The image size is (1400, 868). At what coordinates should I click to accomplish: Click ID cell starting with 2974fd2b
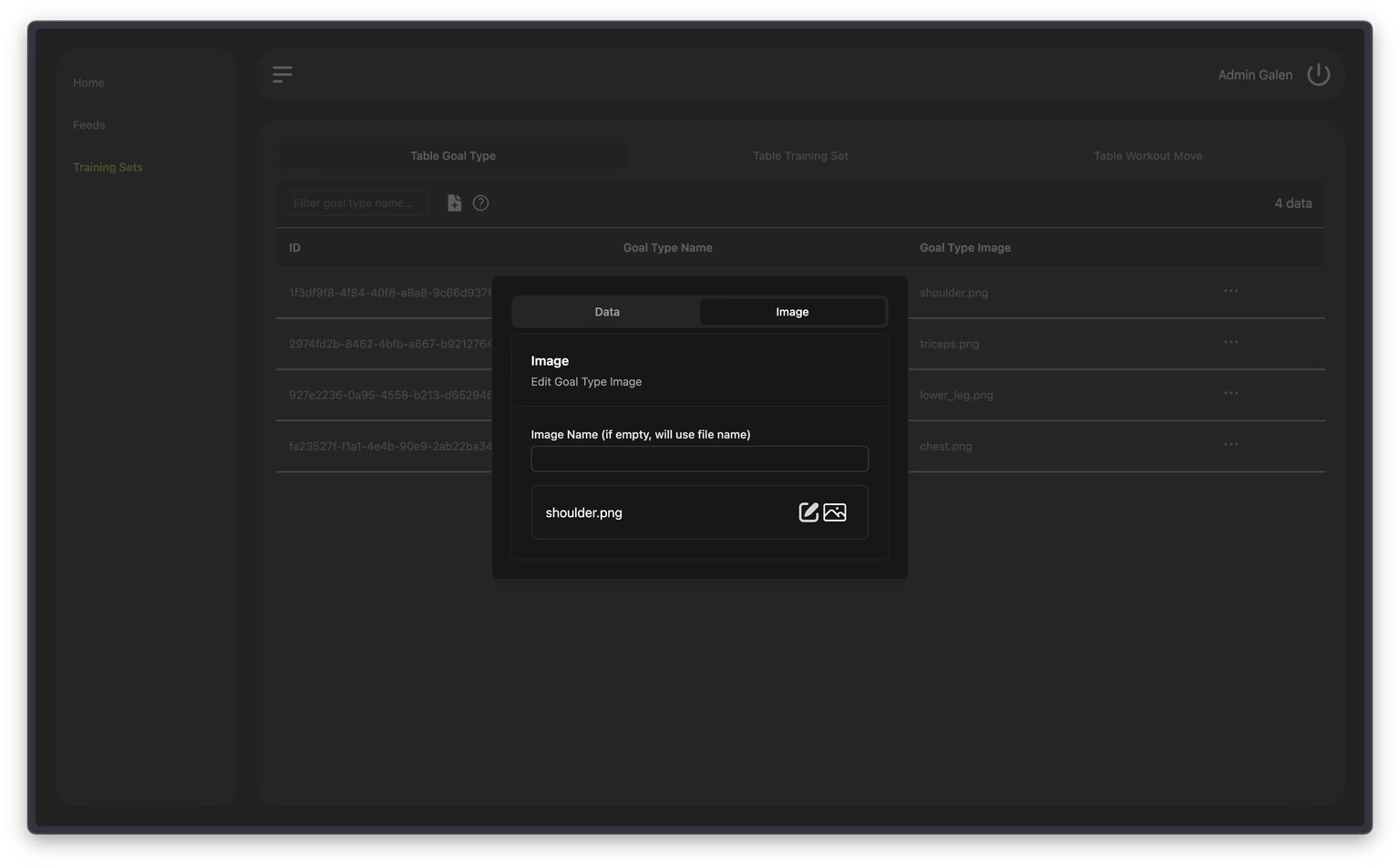(x=390, y=344)
